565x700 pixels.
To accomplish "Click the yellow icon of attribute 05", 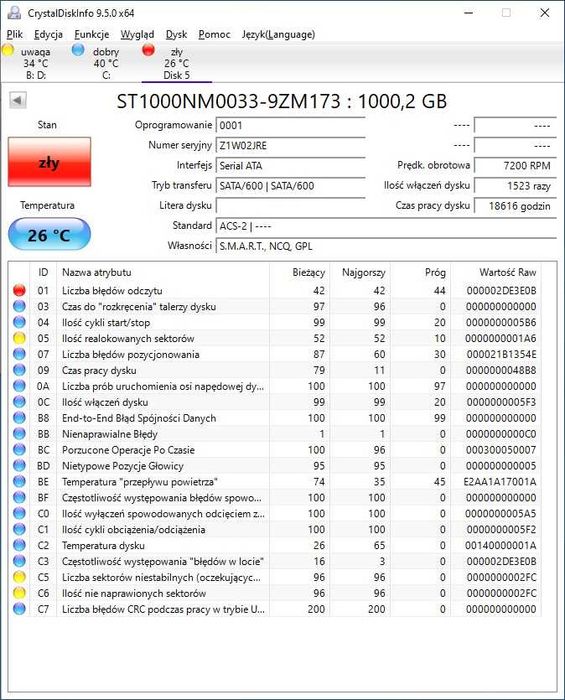I will click(x=19, y=338).
